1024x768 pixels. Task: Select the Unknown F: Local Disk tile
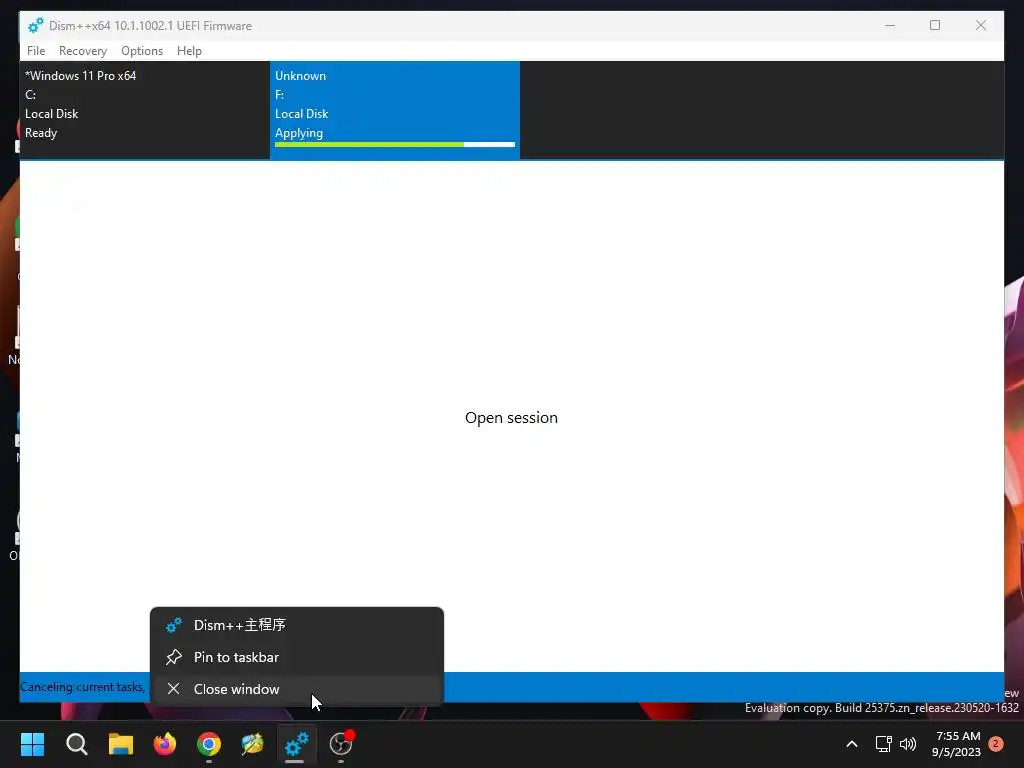tap(395, 110)
